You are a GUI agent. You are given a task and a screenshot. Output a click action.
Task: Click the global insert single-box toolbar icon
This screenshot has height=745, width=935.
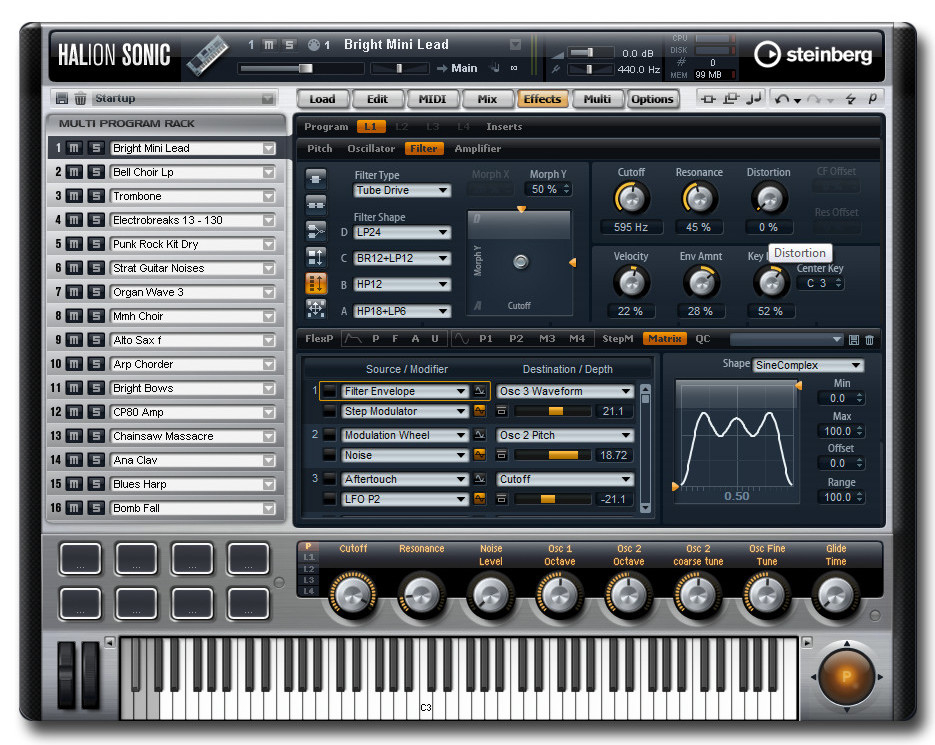pyautogui.click(x=708, y=99)
